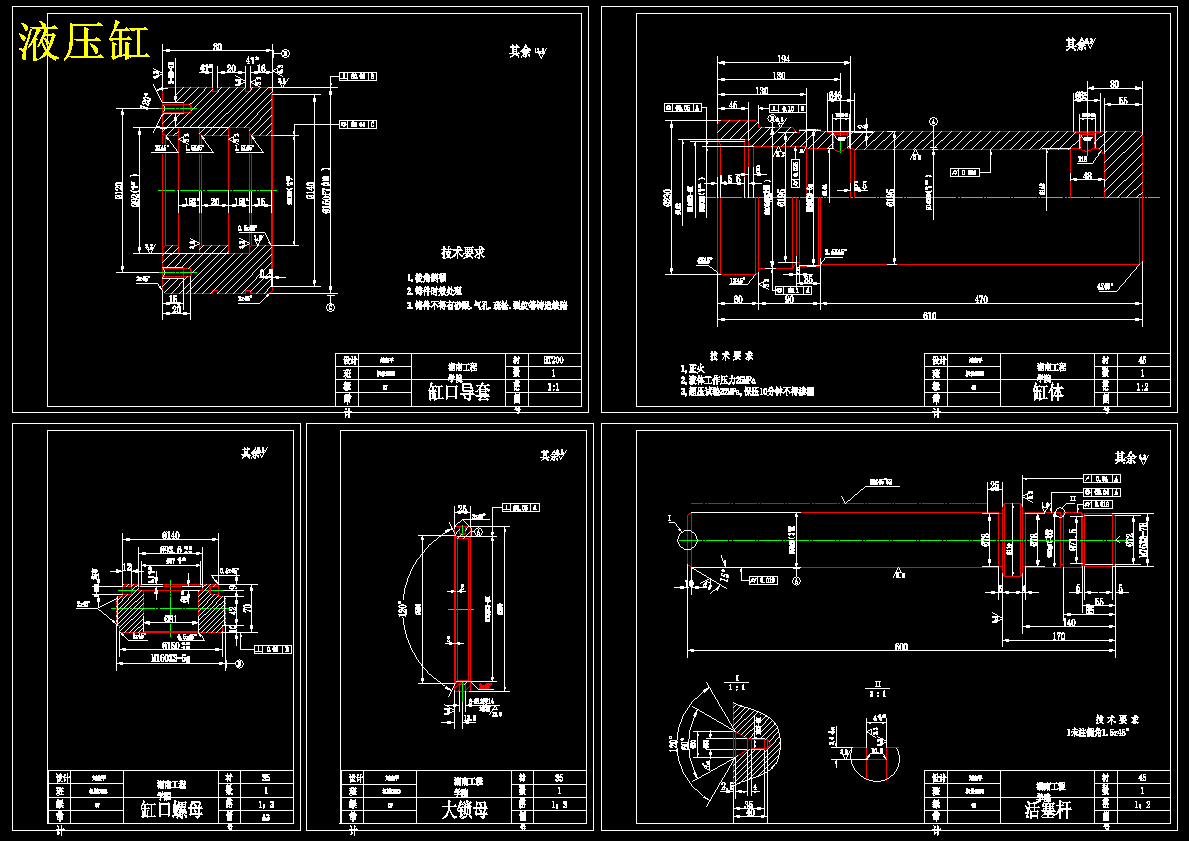The width and height of the screenshot is (1189, 841).
Task: Select the 120° angle in 大锁母 drawing
Action: point(404,609)
